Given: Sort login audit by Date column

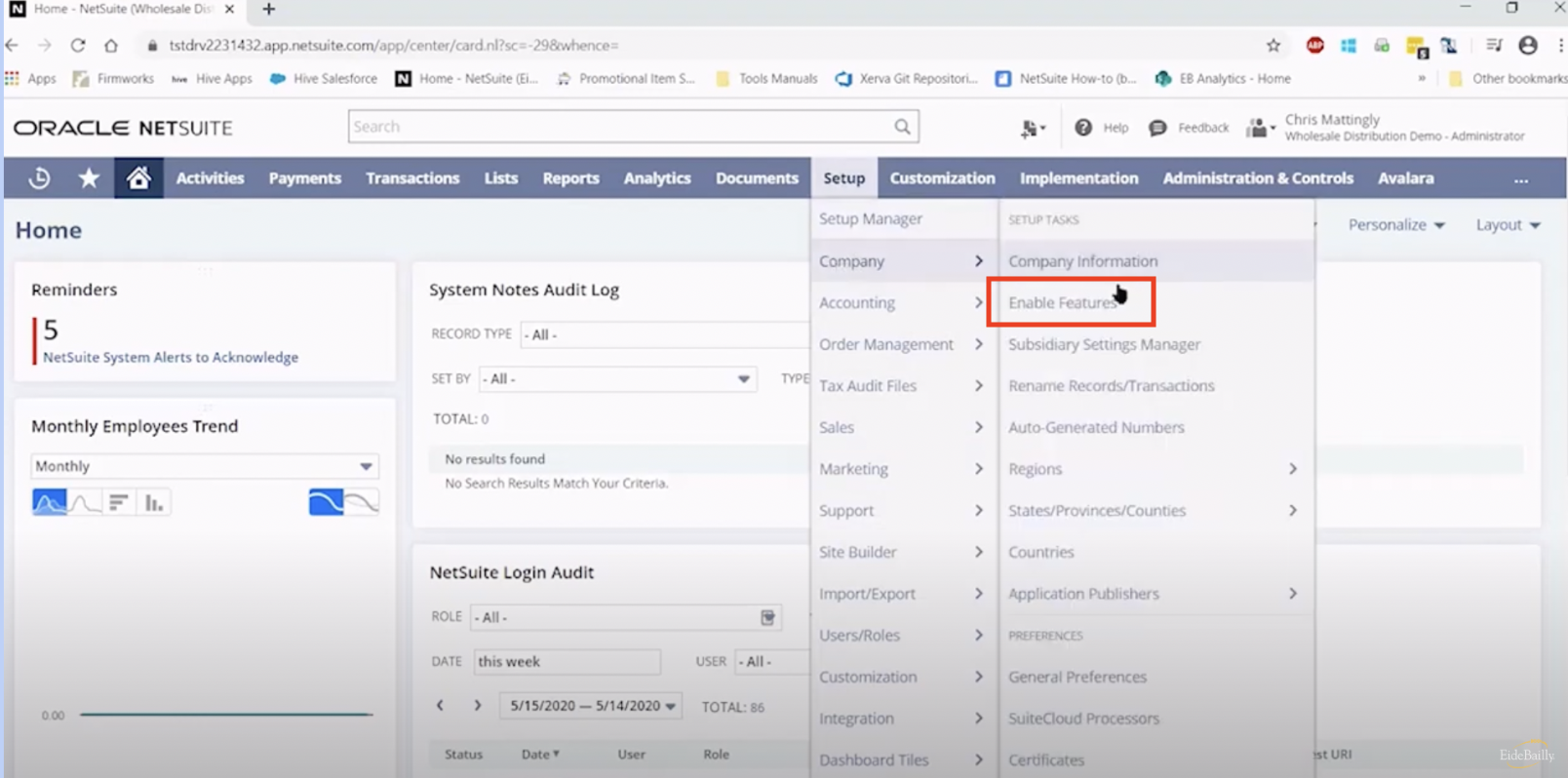Looking at the screenshot, I should coord(539,754).
